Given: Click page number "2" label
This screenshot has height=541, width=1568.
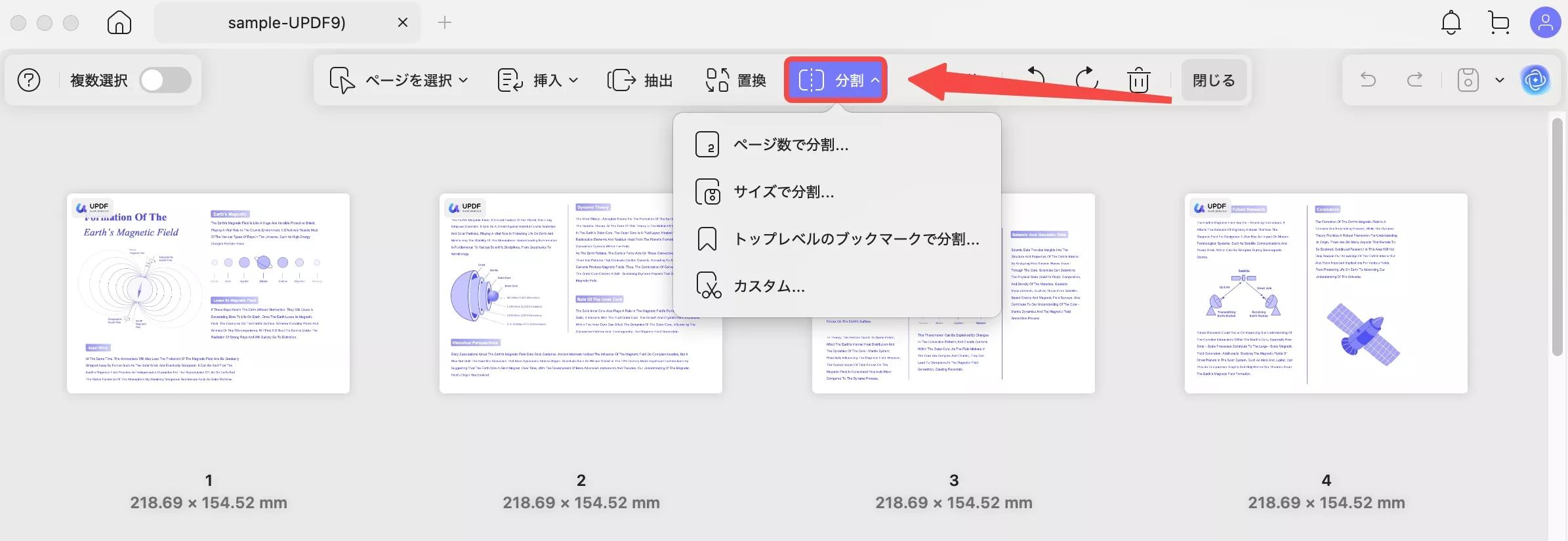Looking at the screenshot, I should 581,481.
